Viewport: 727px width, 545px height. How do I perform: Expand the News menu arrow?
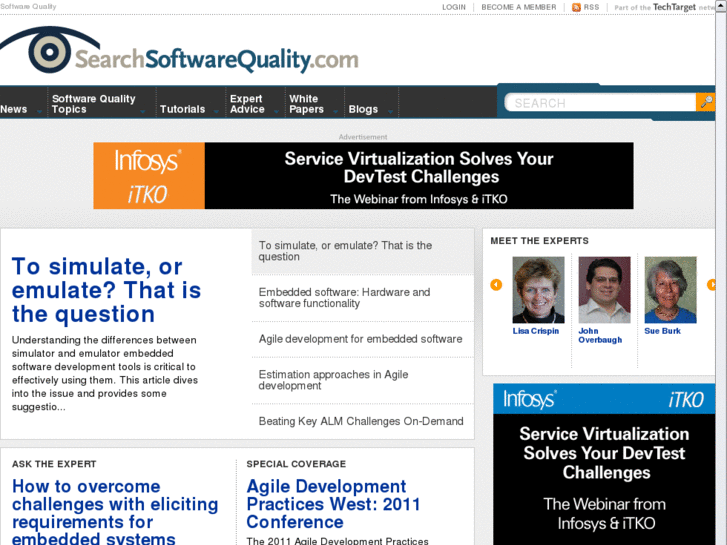[x=39, y=112]
